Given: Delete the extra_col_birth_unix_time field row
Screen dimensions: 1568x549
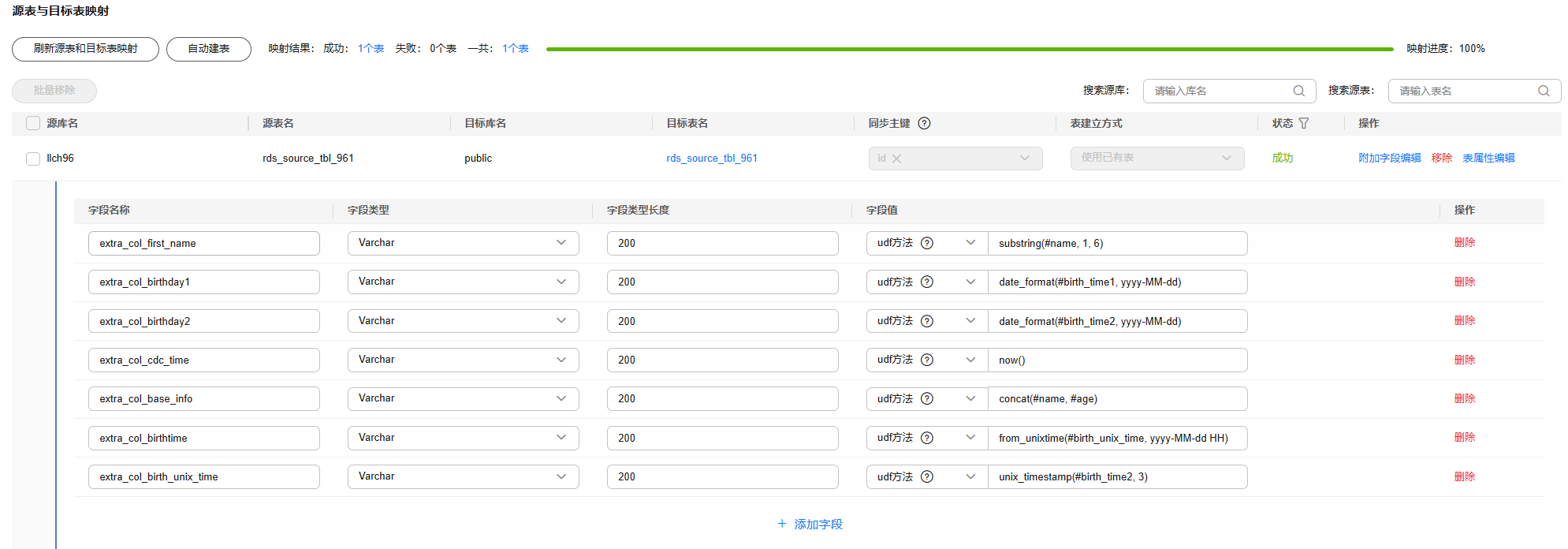Looking at the screenshot, I should coord(1464,476).
